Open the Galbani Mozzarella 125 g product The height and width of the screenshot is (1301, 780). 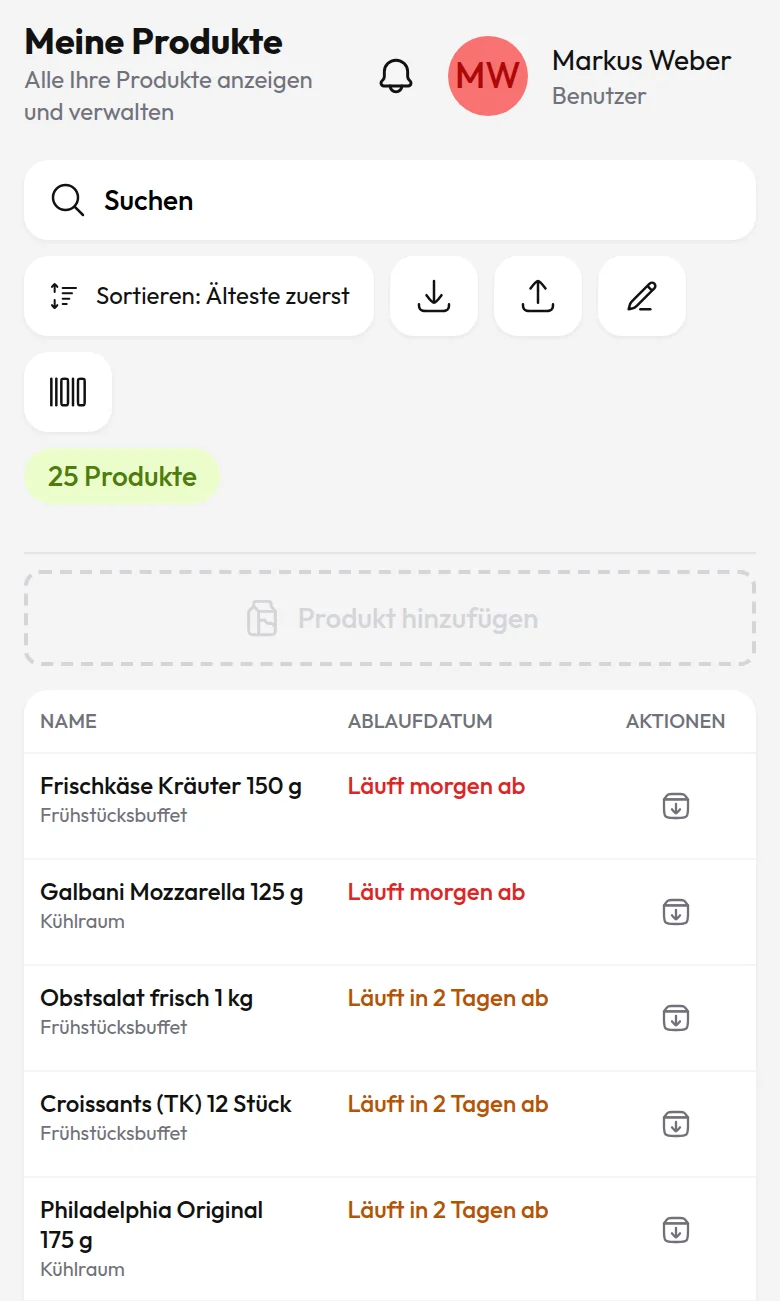(172, 892)
